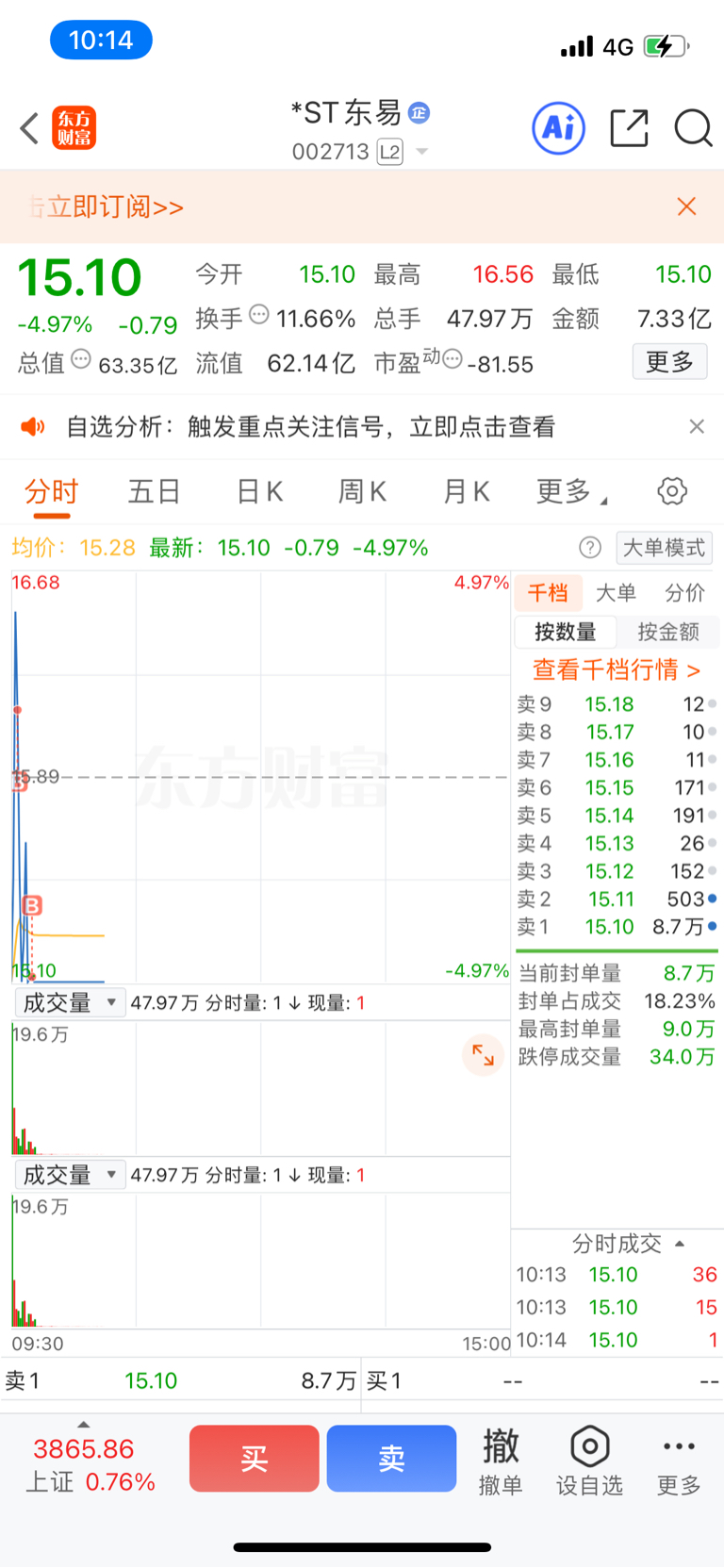This screenshot has height=1568, width=724.
Task: Open first 成交量 indicator dropdown
Action: (70, 1002)
